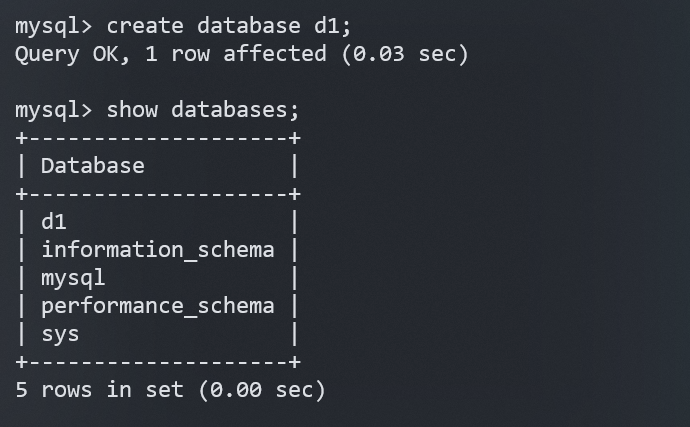Click the "5 rows in set" summary

point(100,390)
